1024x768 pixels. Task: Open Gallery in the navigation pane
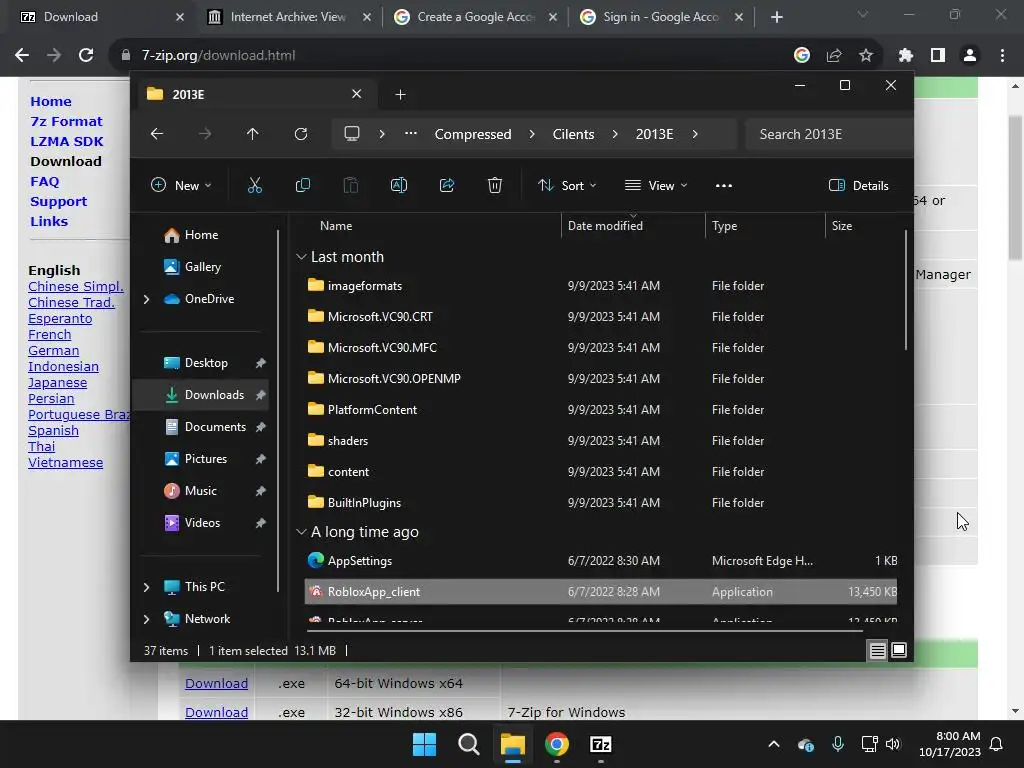[x=202, y=266]
